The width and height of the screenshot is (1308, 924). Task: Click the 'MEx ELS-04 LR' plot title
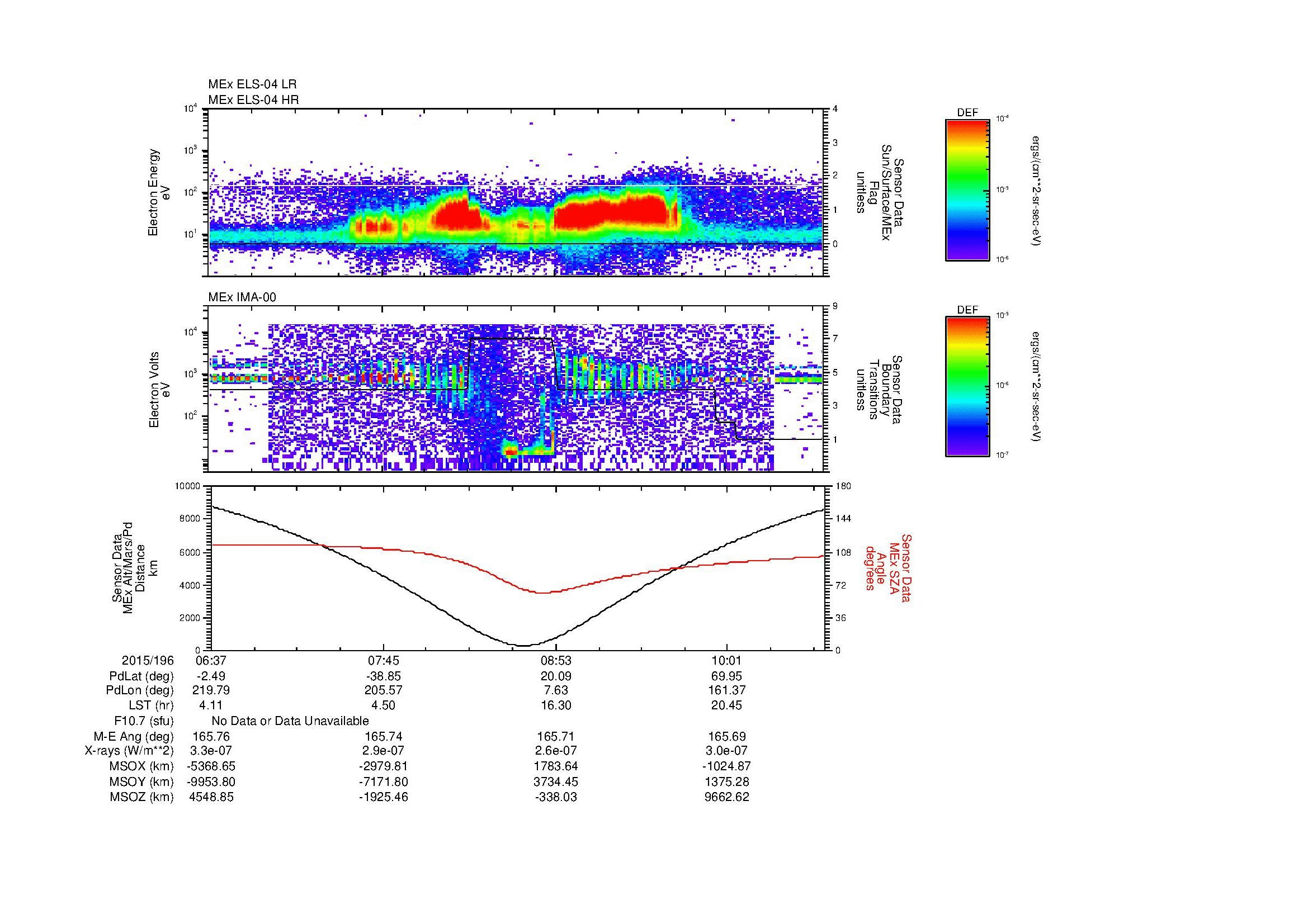[x=252, y=84]
